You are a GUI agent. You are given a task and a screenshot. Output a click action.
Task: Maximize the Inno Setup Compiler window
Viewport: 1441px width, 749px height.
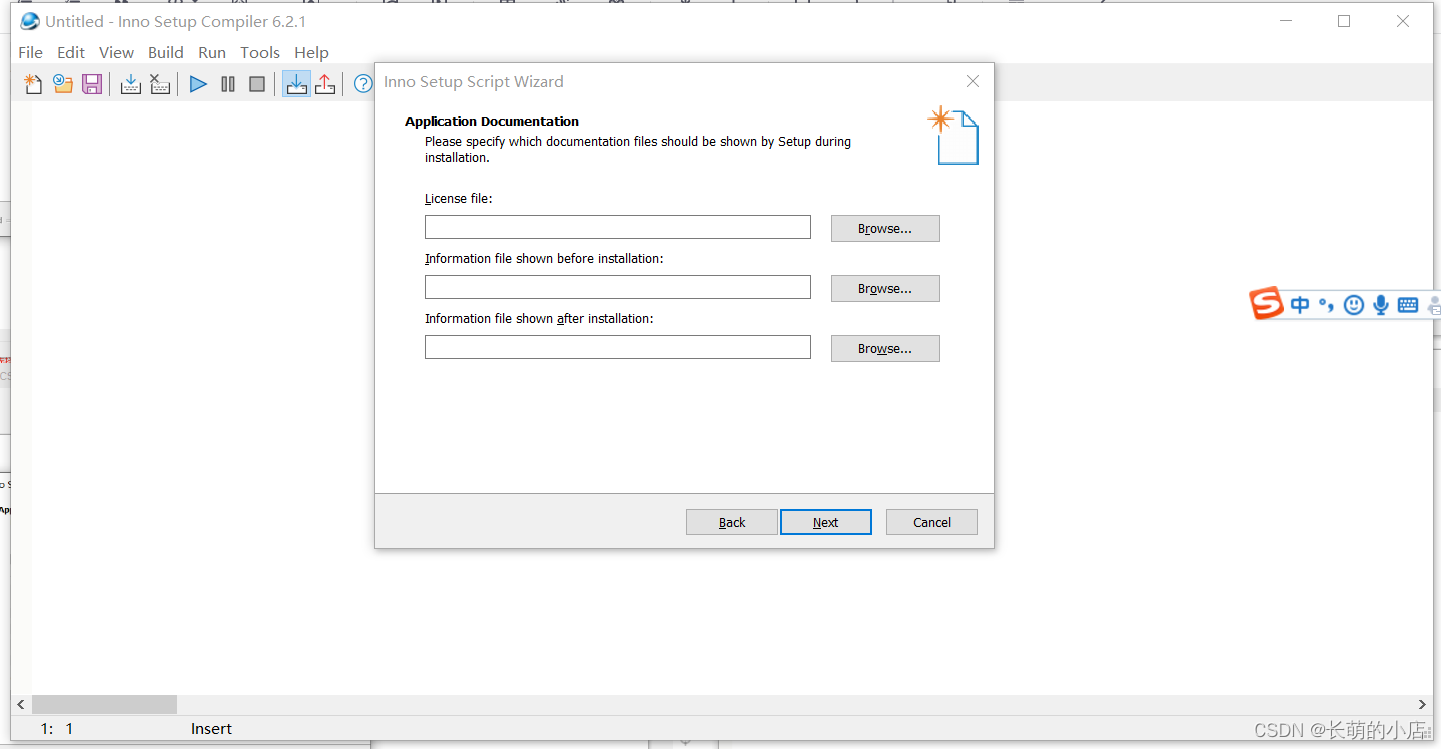click(1344, 21)
